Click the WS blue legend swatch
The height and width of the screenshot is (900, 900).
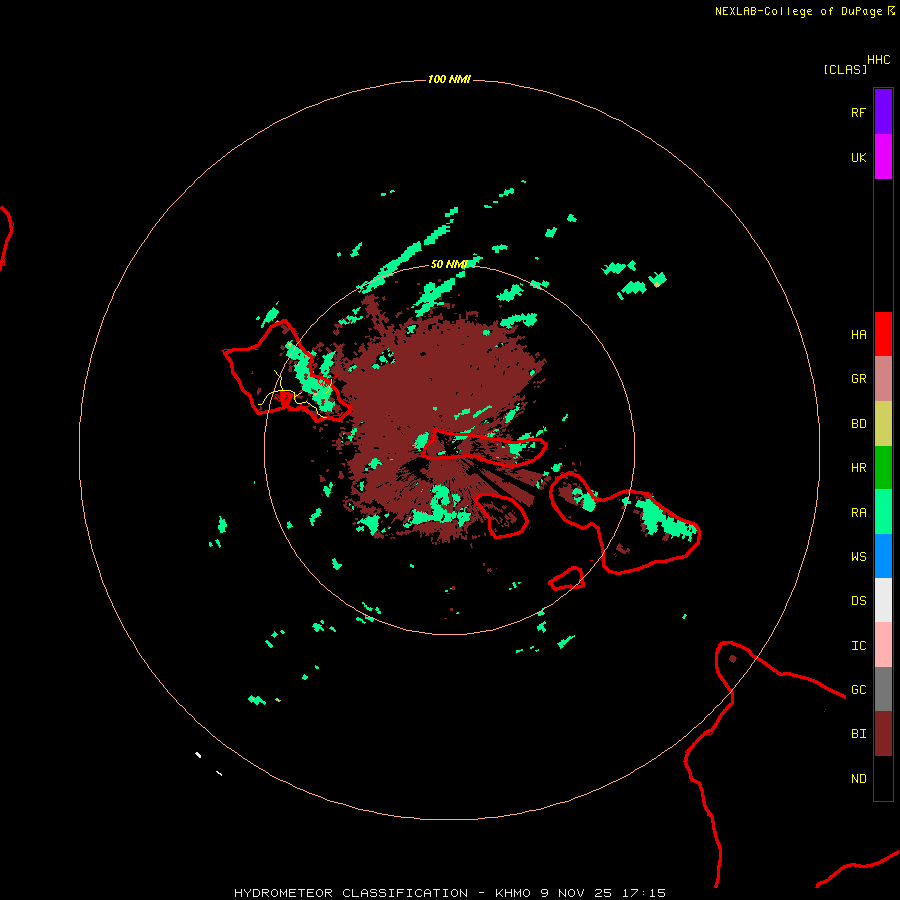[x=883, y=556]
